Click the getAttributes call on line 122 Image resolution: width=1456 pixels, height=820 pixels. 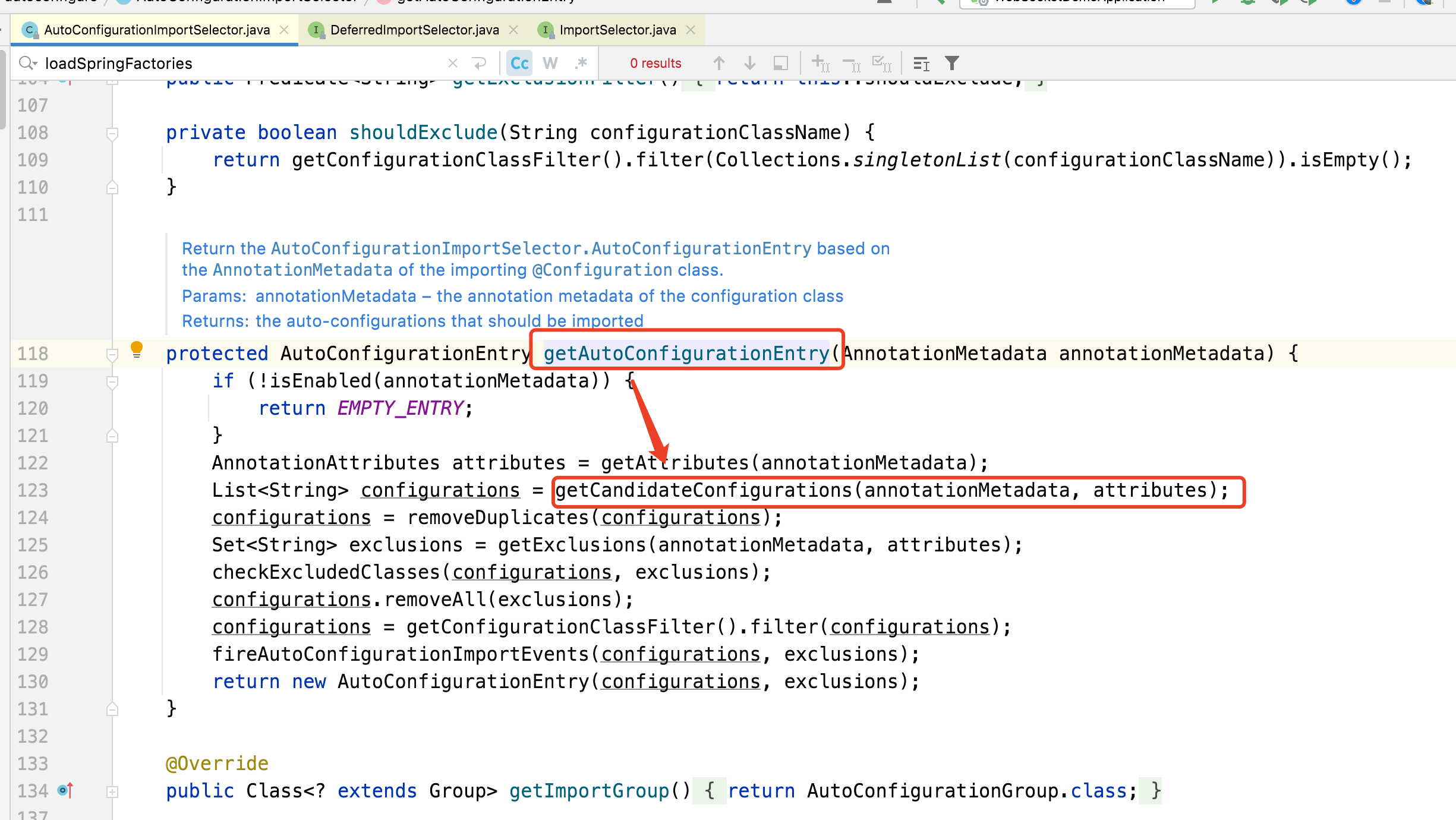point(675,463)
